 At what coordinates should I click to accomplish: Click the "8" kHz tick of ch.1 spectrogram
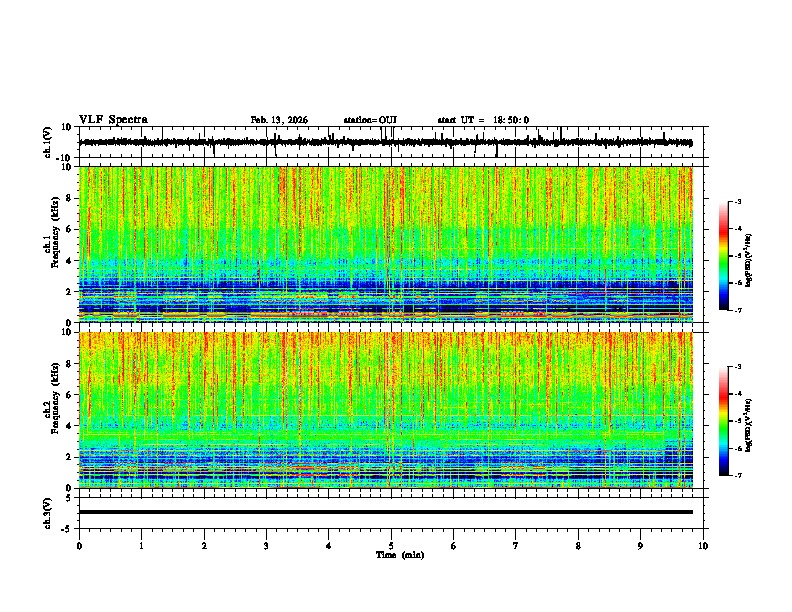point(69,198)
